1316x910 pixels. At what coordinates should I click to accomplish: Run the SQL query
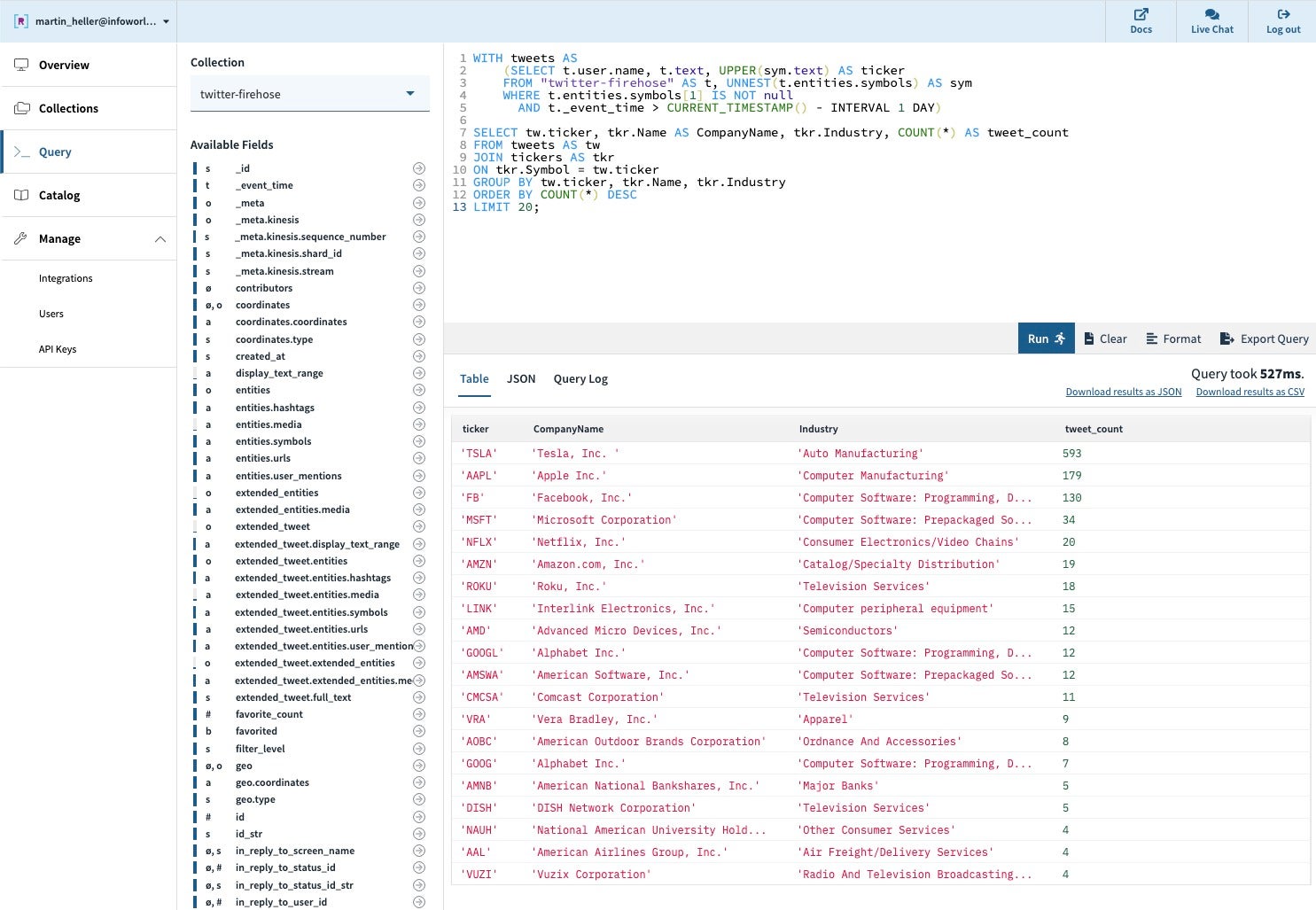1047,338
